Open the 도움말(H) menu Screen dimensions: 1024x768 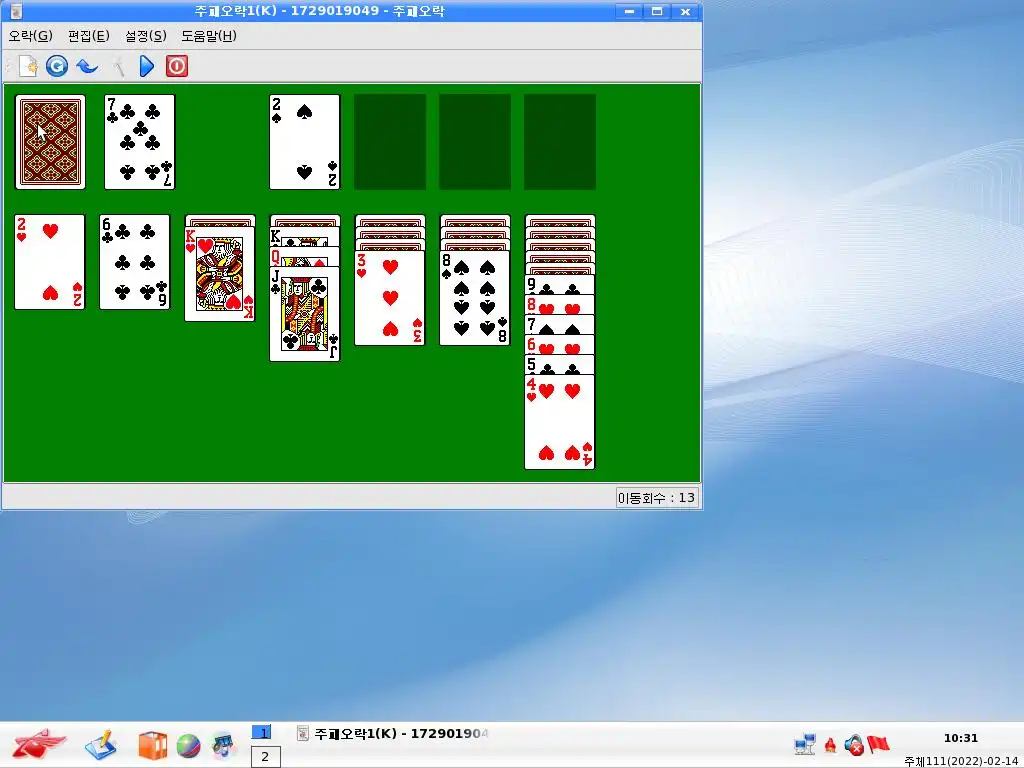click(209, 36)
